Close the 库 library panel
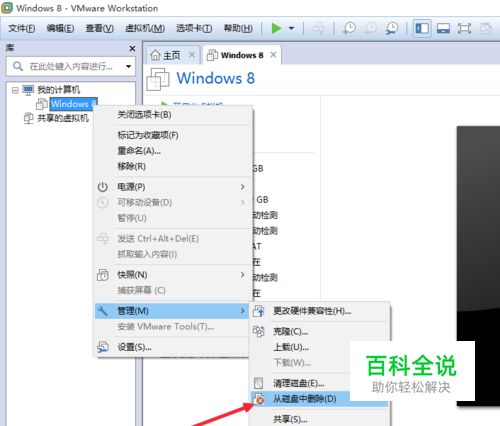 132,49
